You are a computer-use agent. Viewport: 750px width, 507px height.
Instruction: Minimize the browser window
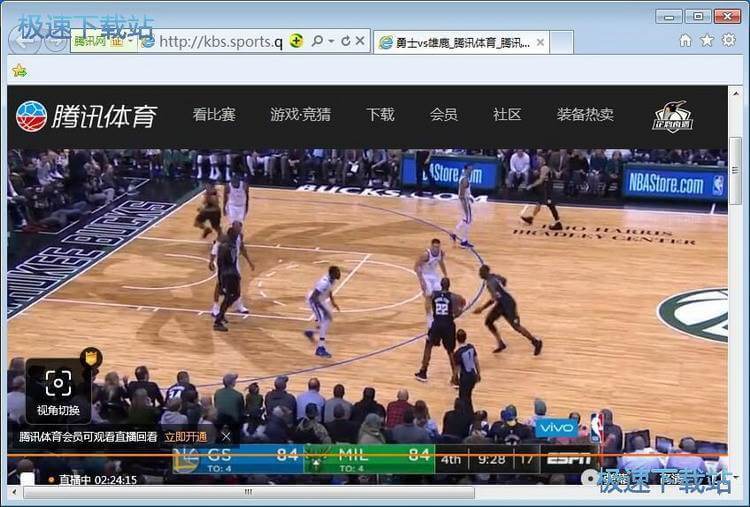pos(669,16)
